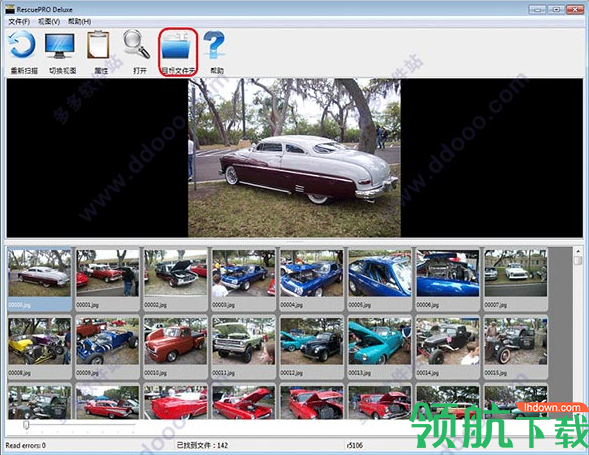The height and width of the screenshot is (455, 589).
Task: Open the 视图(V) menu
Action: coord(49,21)
